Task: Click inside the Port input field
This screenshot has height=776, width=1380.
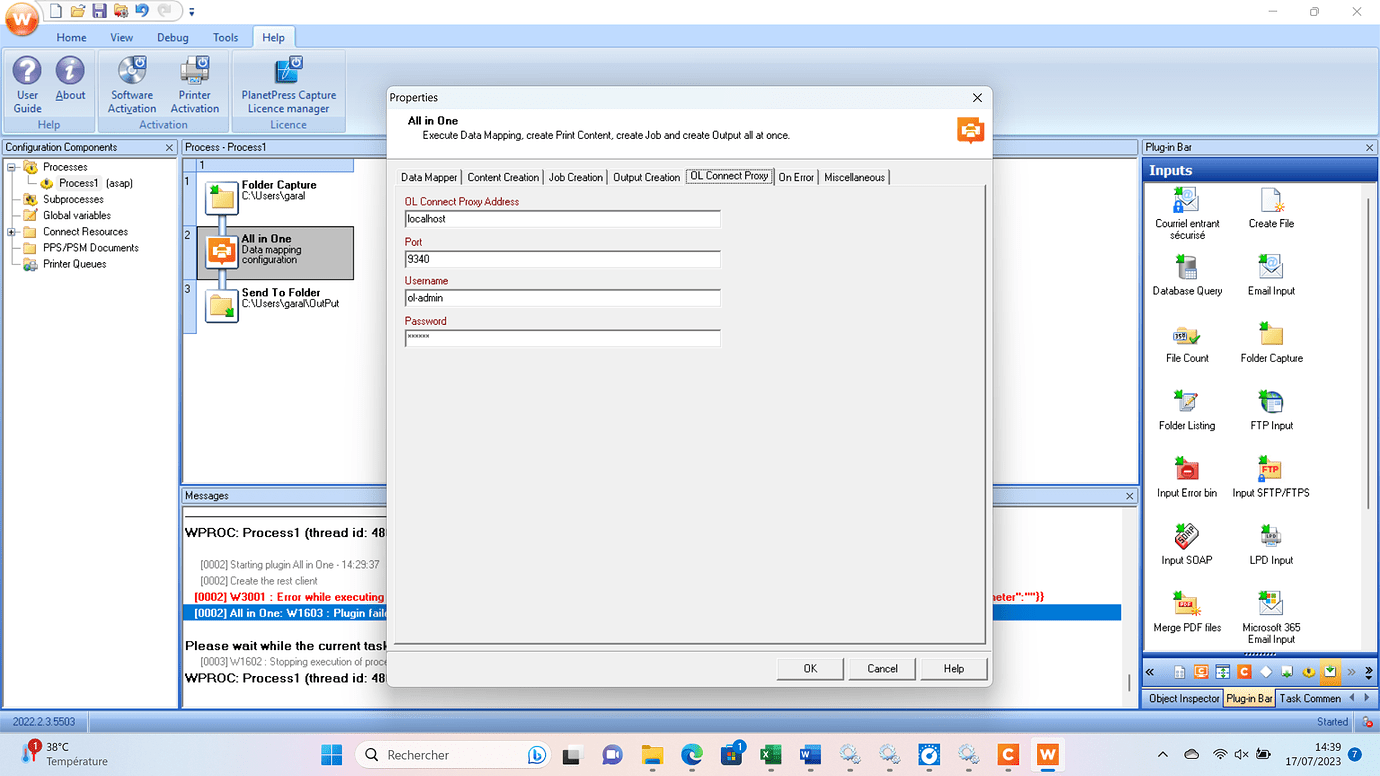Action: pos(560,258)
